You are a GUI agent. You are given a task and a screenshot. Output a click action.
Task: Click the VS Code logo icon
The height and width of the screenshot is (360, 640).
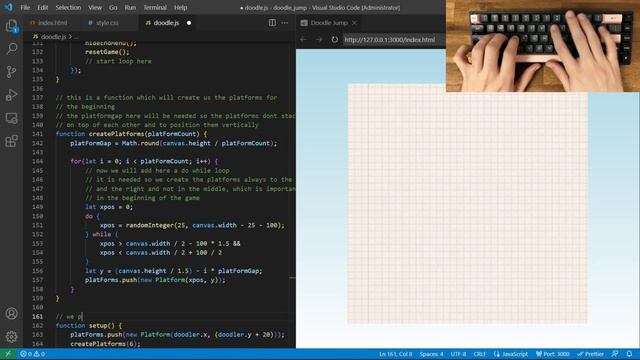pos(9,7)
